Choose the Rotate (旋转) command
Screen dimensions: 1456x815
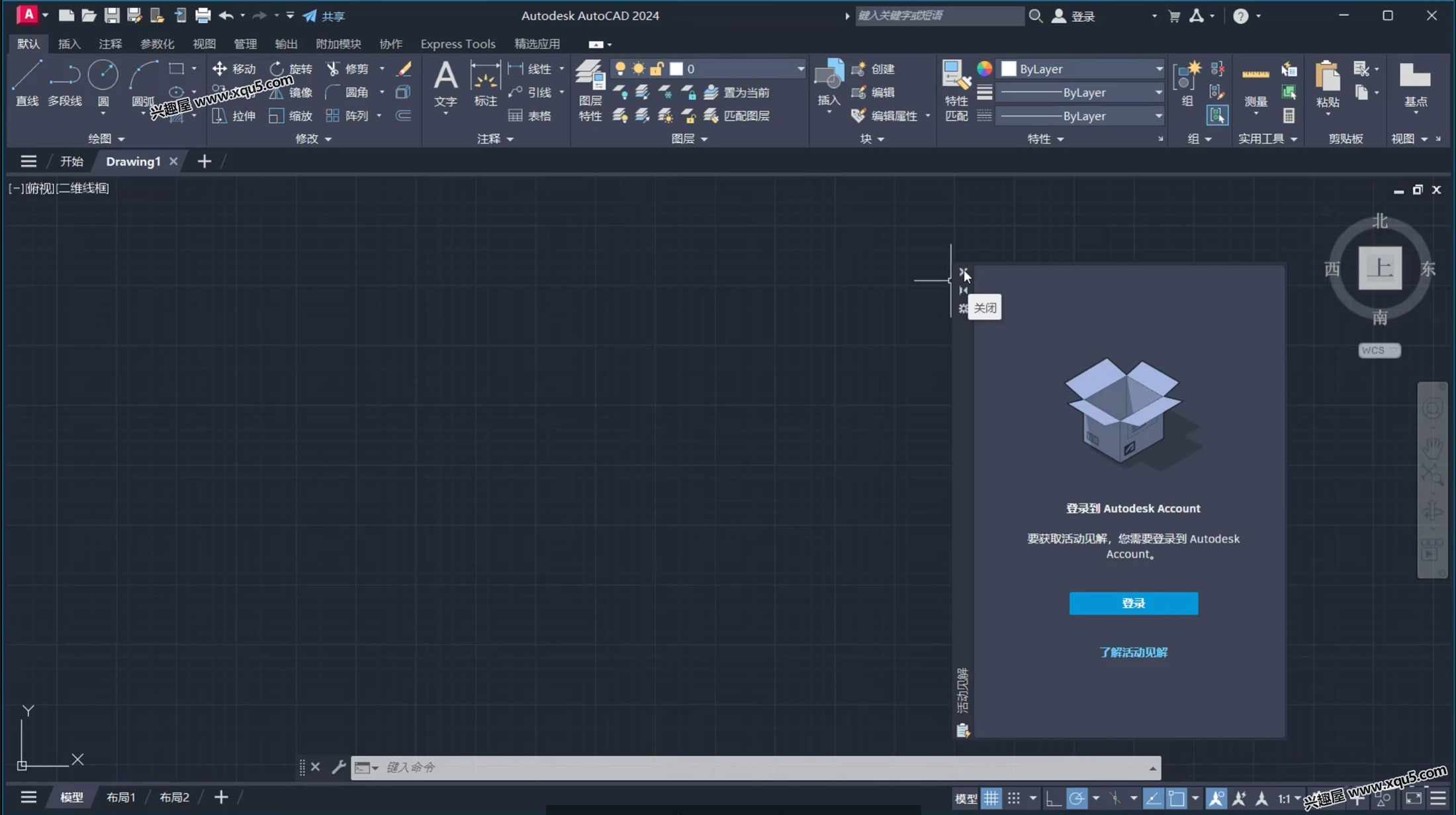click(291, 69)
